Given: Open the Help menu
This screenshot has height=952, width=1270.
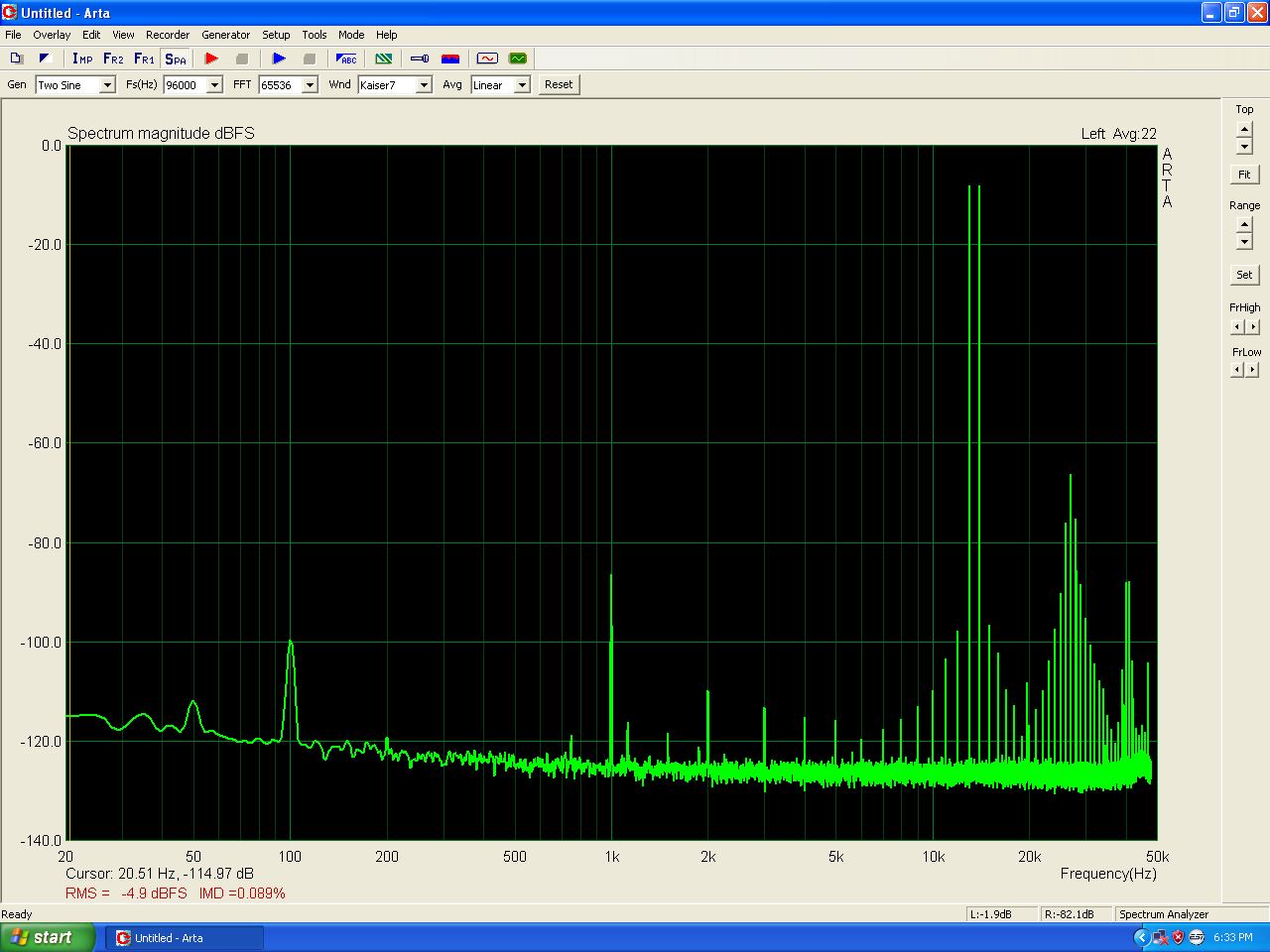Looking at the screenshot, I should (x=387, y=35).
